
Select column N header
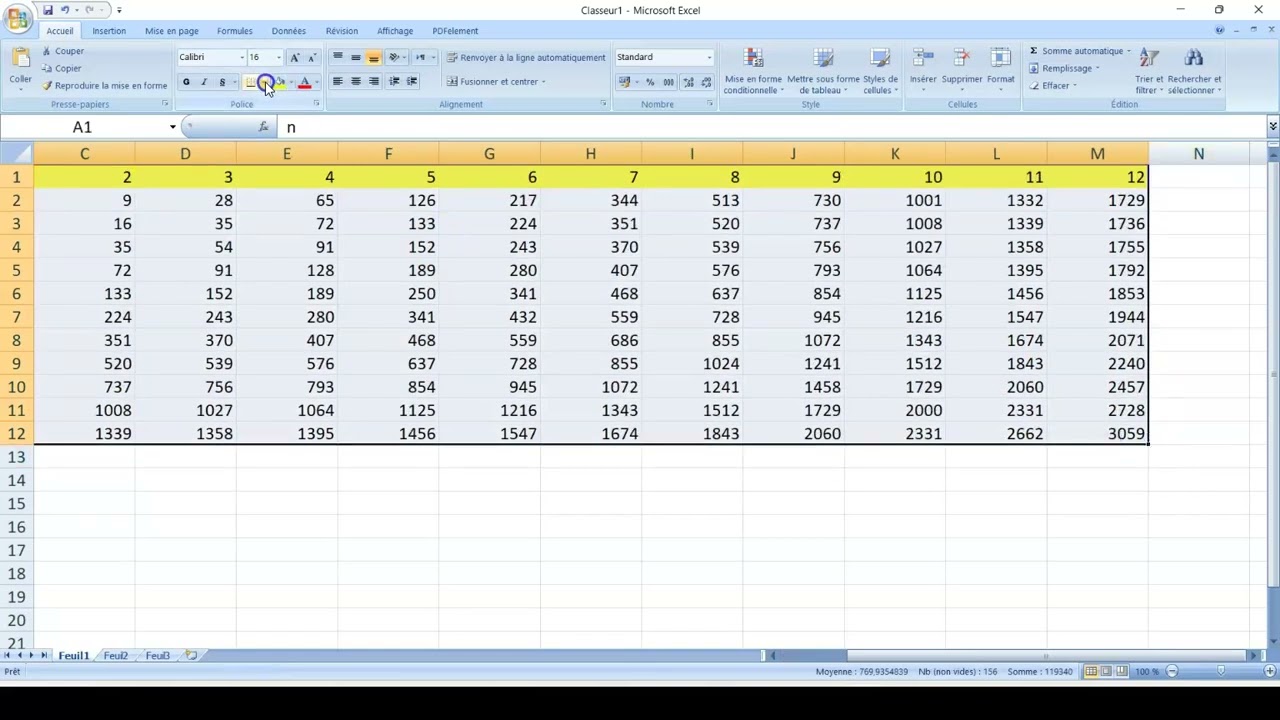1198,154
